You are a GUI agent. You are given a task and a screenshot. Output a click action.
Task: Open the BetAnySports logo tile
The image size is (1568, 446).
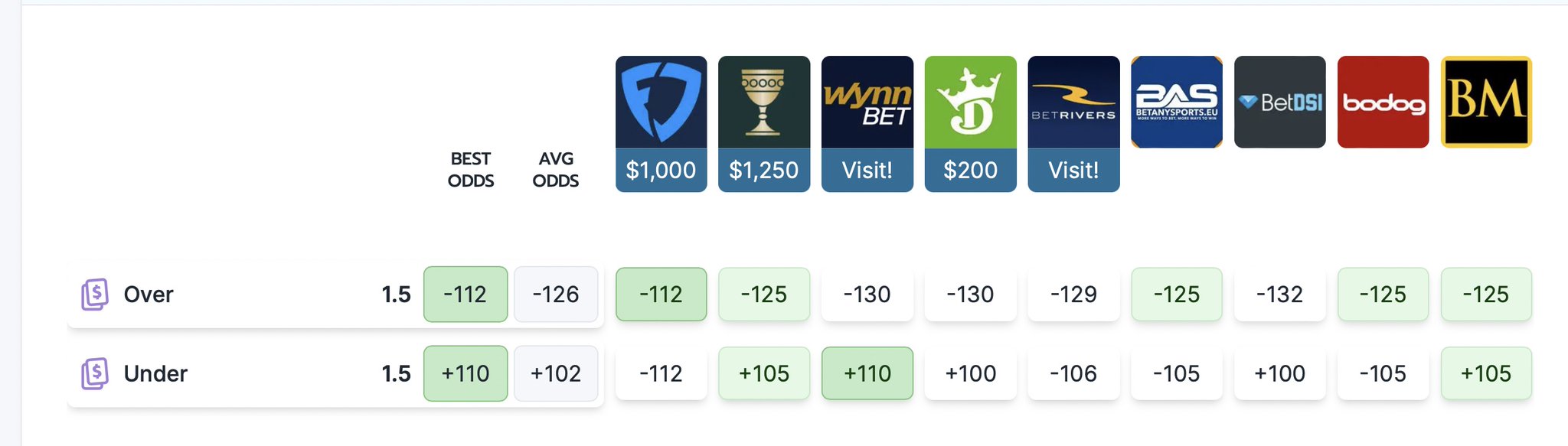coord(1177,102)
